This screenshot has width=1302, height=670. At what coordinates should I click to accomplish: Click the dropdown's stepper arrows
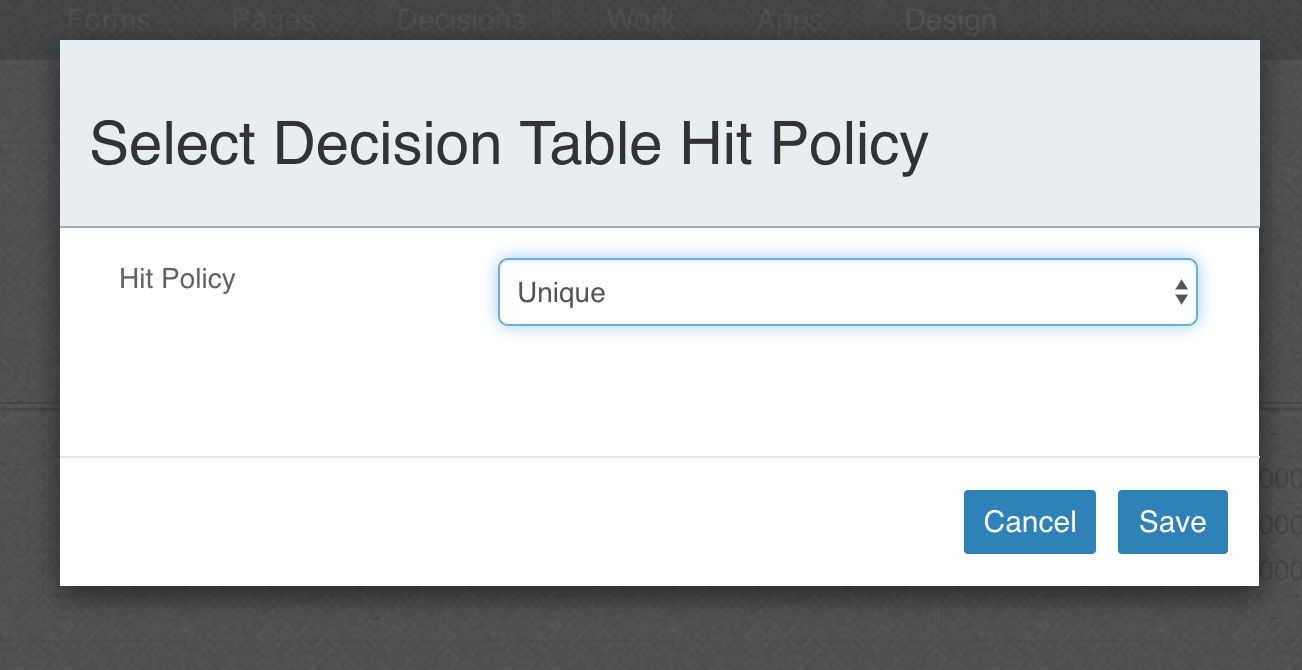(x=1180, y=291)
